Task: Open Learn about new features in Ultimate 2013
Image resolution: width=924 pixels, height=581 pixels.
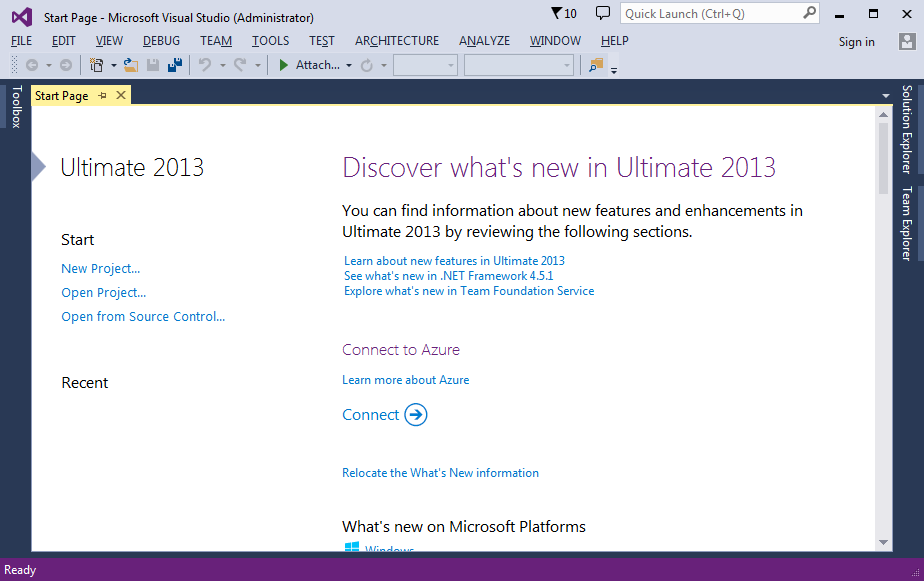Action: pos(454,260)
